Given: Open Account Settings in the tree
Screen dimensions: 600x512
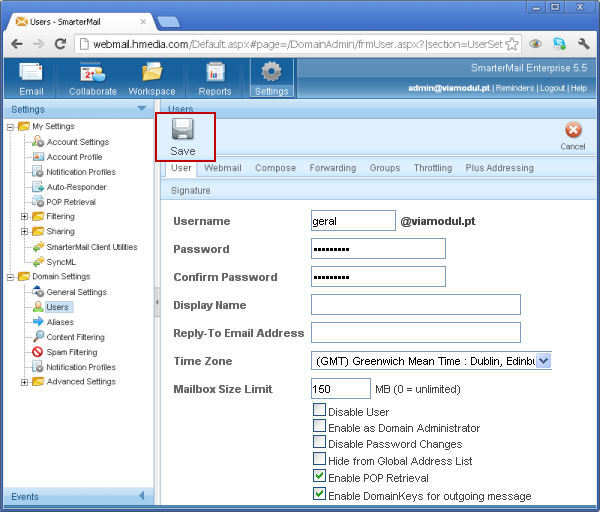Looking at the screenshot, I should pos(78,142).
